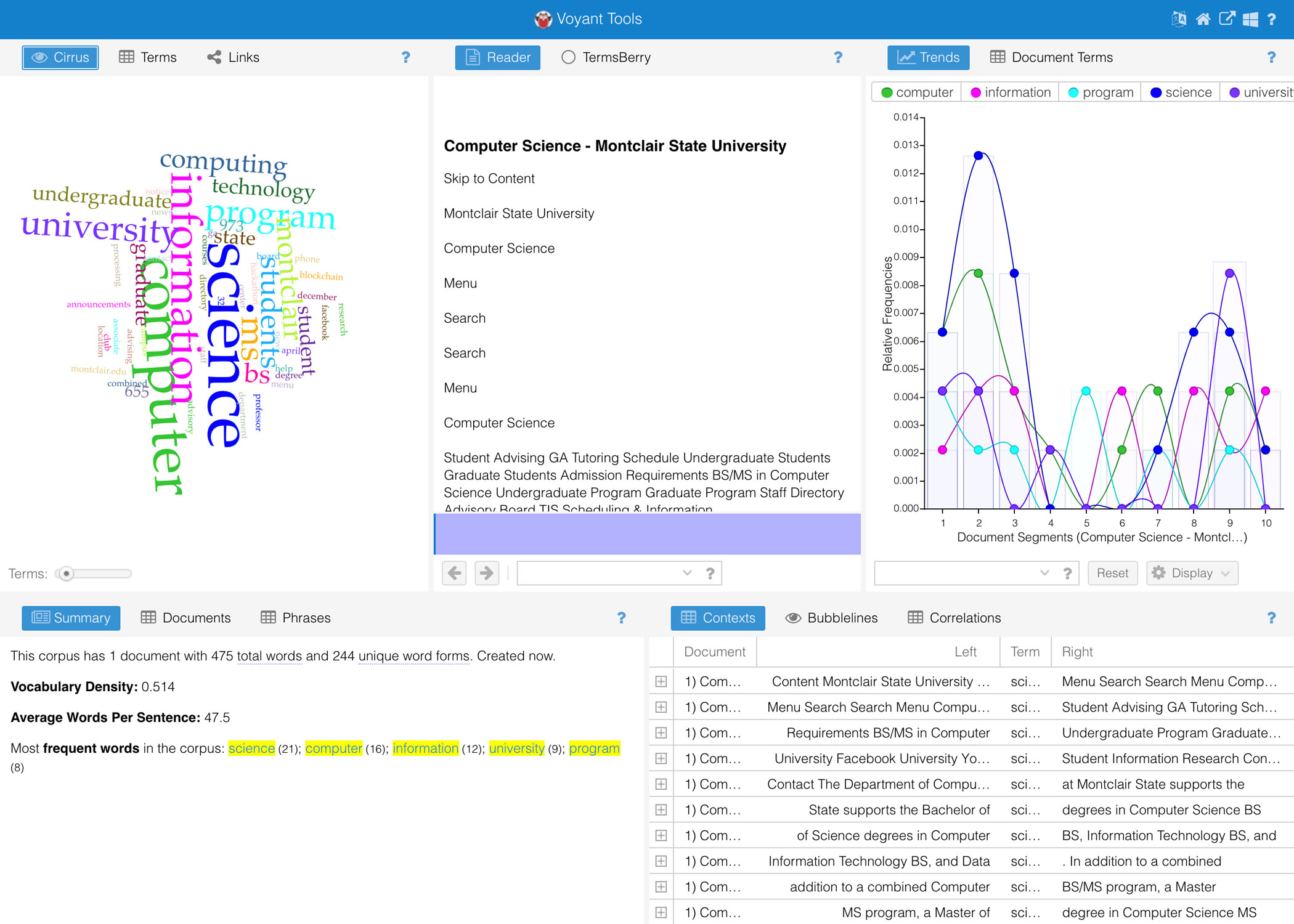This screenshot has height=924, width=1294.
Task: Go to next page with right arrow
Action: pyautogui.click(x=487, y=573)
